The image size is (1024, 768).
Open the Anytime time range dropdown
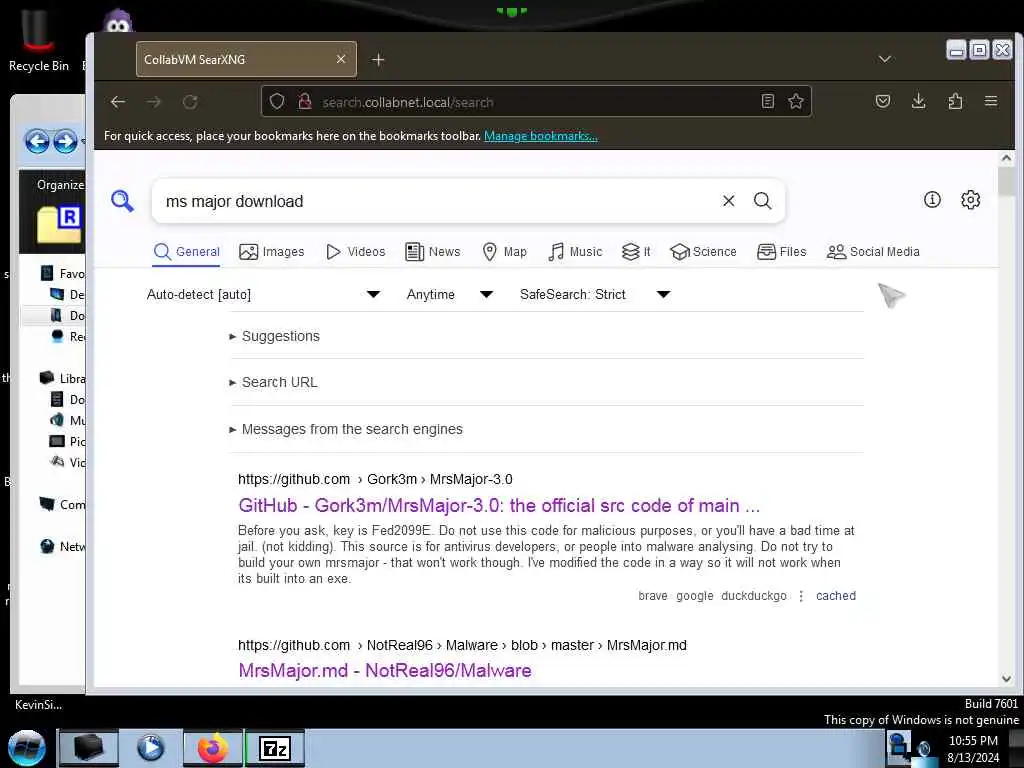coord(449,295)
